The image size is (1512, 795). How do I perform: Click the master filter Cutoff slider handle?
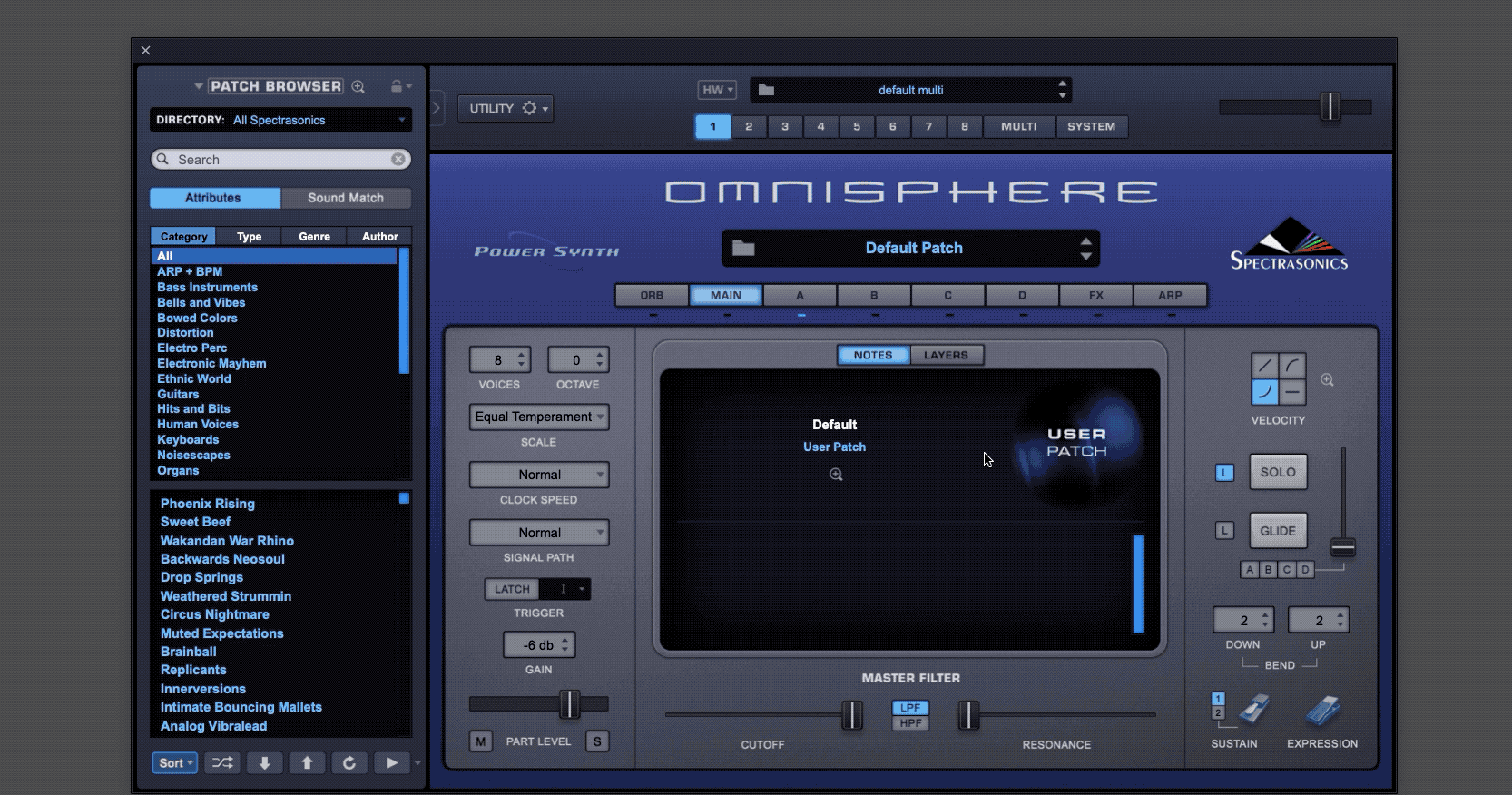click(851, 715)
